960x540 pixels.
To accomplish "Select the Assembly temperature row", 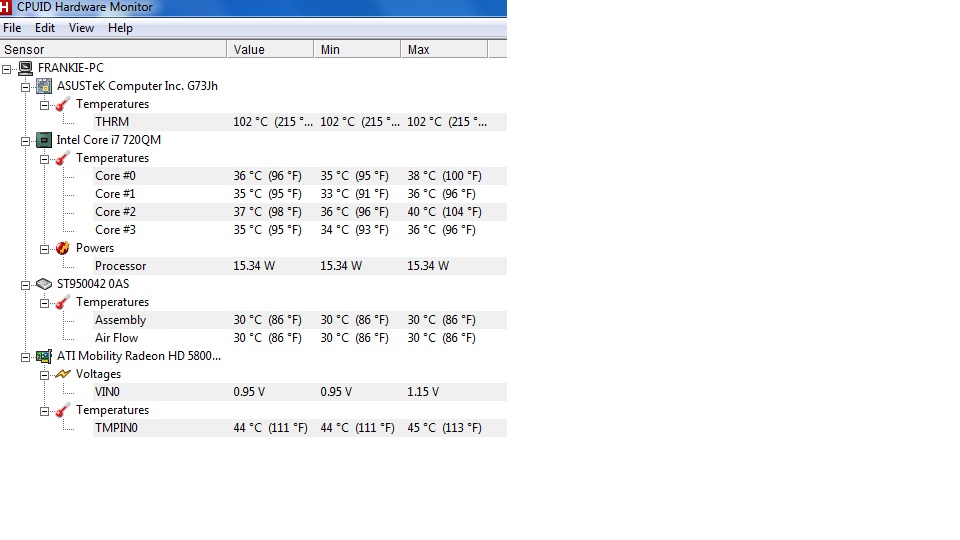I will tap(300, 320).
